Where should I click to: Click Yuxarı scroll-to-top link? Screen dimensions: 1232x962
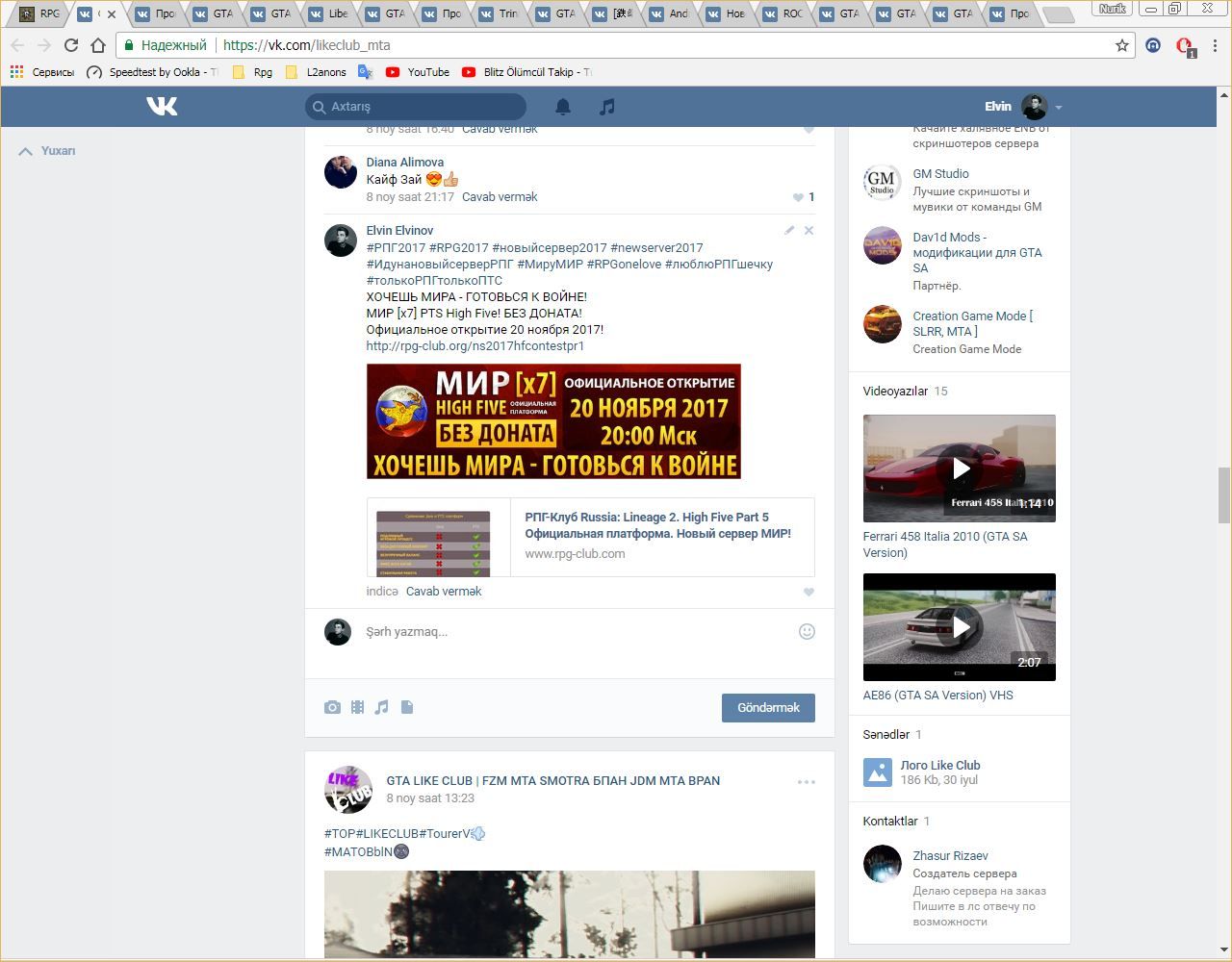[47, 151]
